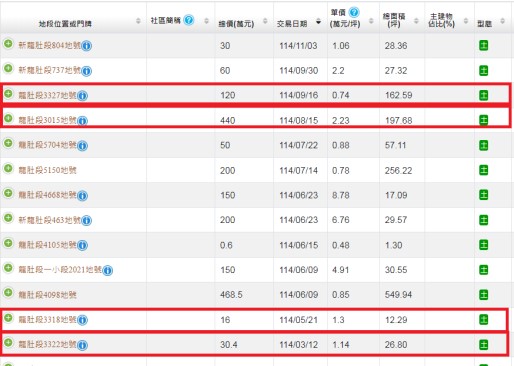Select transaction date 114/05/21
Screen dimensions: 514x366
(299, 320)
